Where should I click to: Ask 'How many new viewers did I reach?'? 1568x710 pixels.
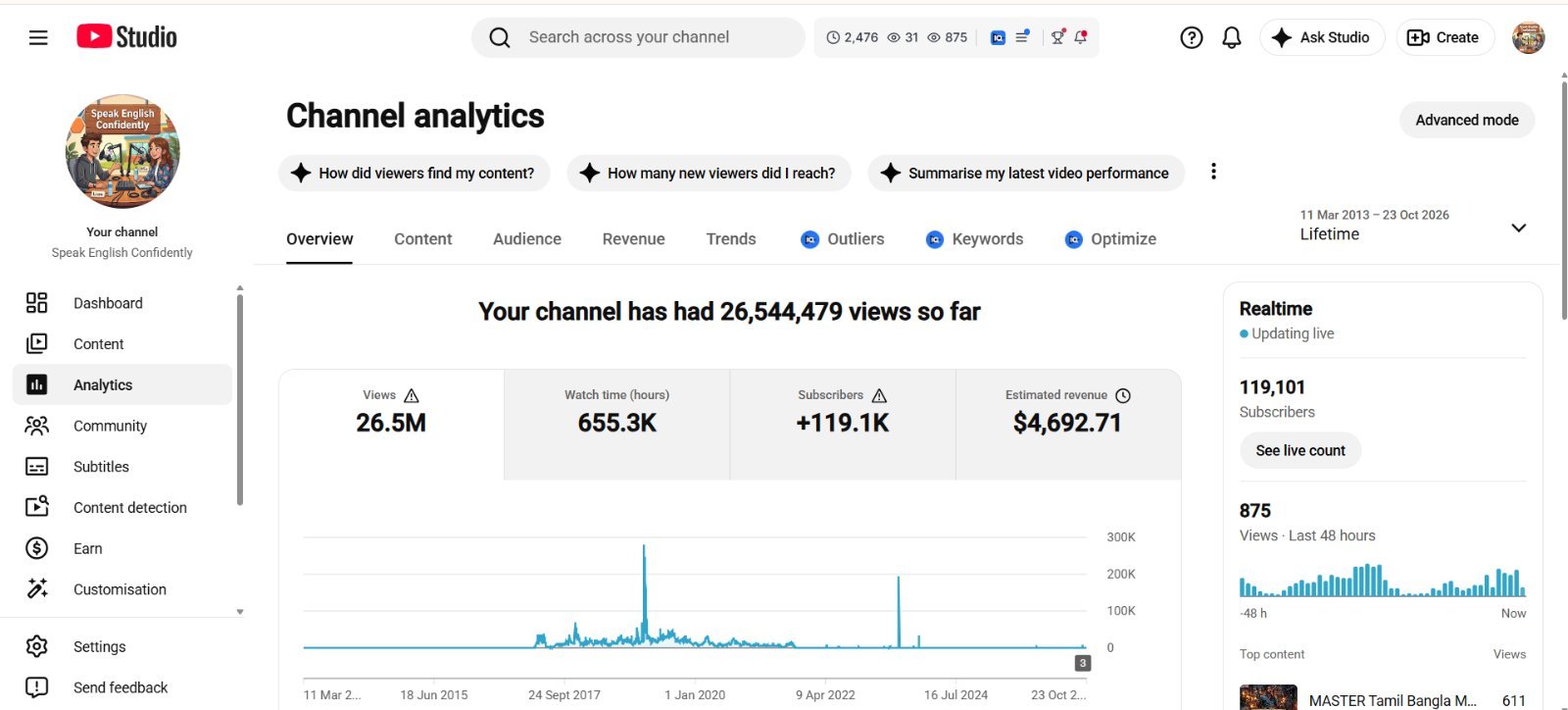(x=709, y=173)
